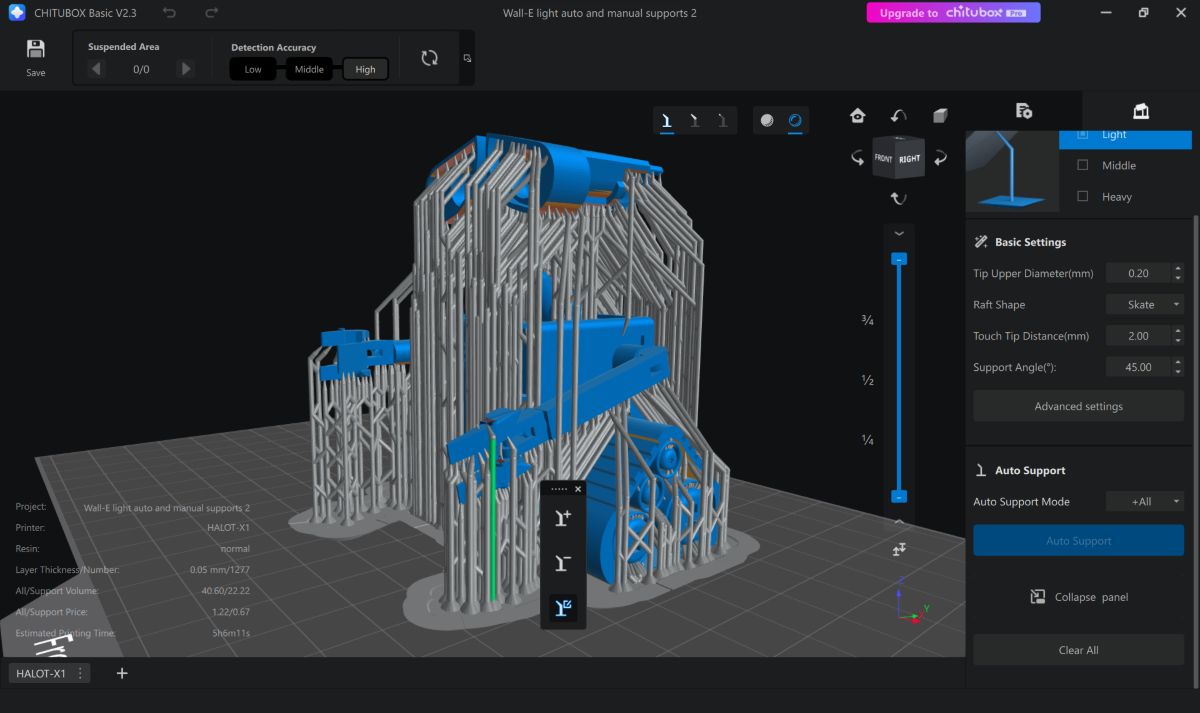The width and height of the screenshot is (1200, 713).
Task: Decrease Support Angle value
Action: [1178, 372]
